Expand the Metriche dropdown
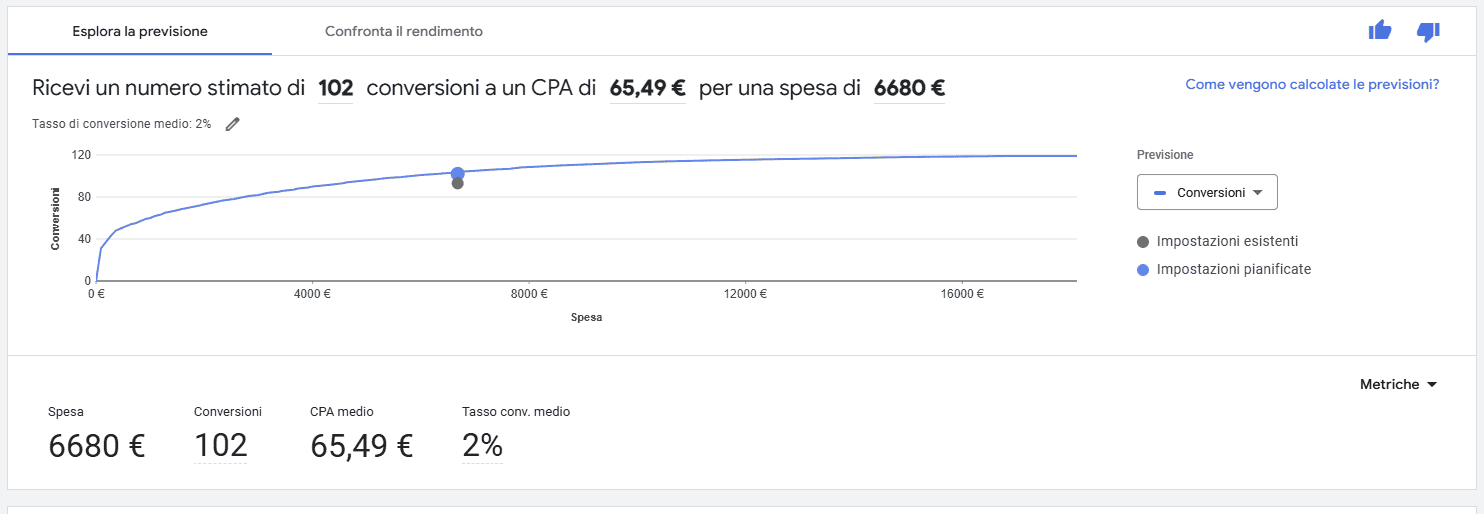Screen dimensions: 1484x514 (x=1398, y=384)
